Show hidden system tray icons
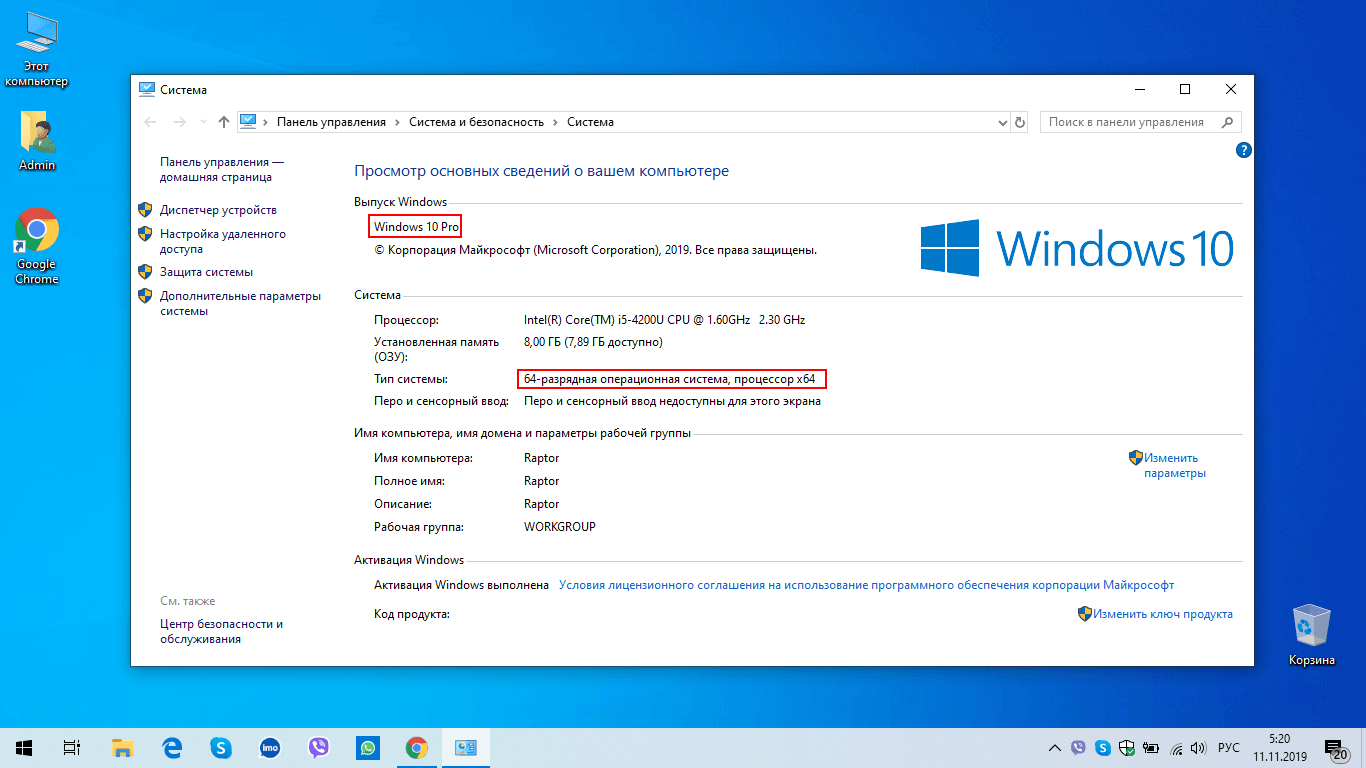The image size is (1366, 768). (x=1054, y=748)
